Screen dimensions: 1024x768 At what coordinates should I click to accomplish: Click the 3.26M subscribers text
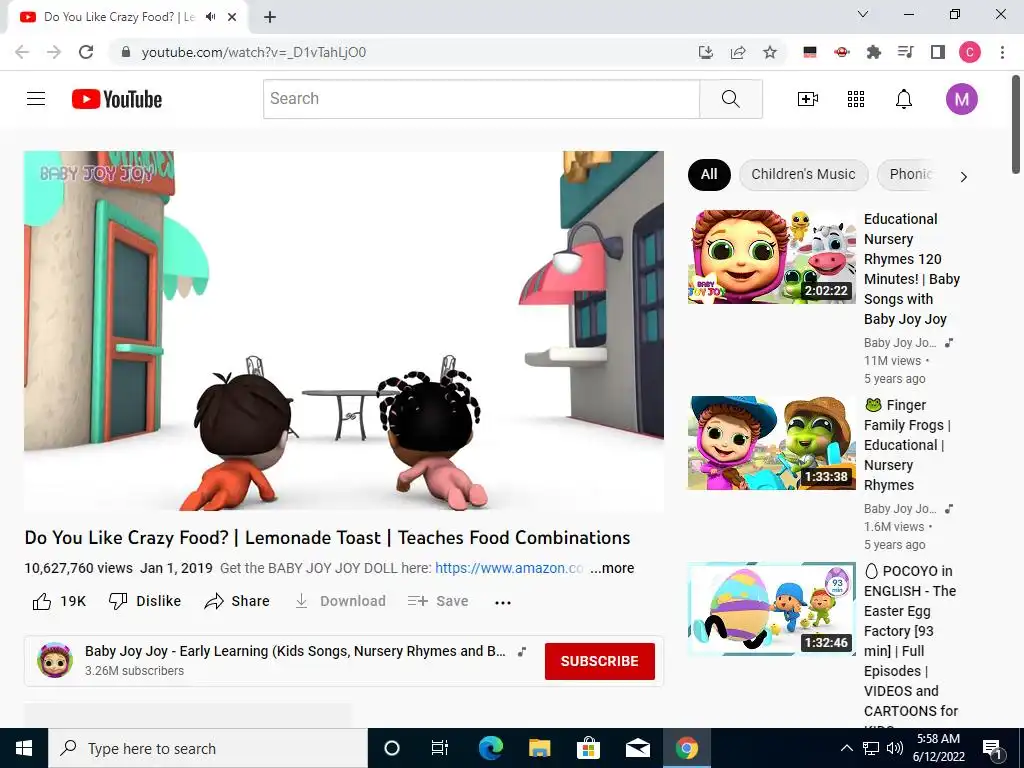(x=135, y=671)
